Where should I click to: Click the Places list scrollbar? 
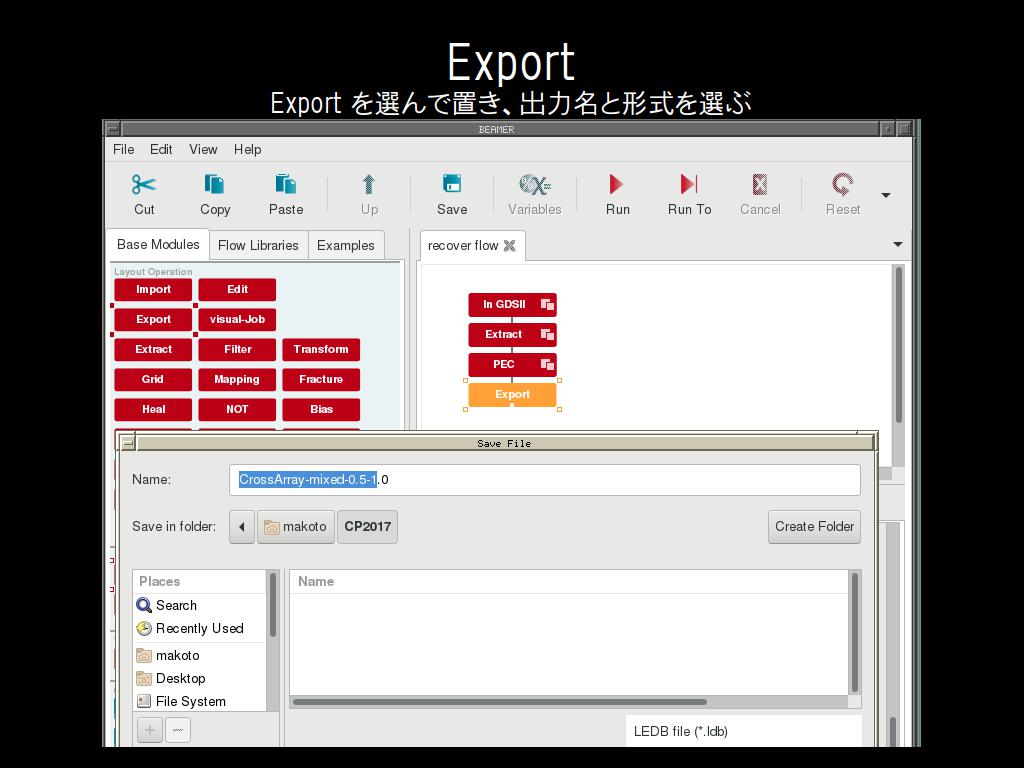(x=273, y=605)
